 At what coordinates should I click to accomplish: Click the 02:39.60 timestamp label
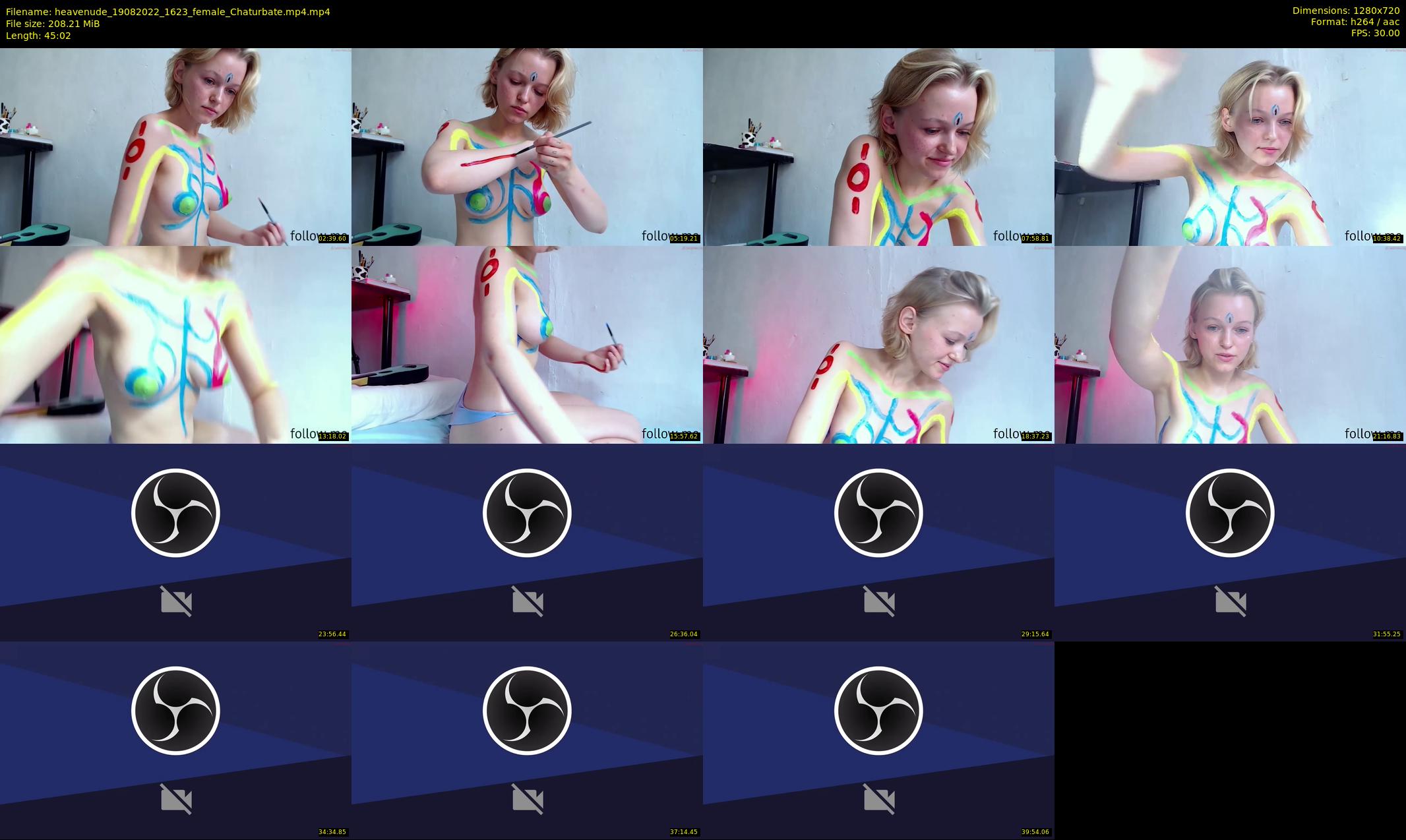(332, 239)
